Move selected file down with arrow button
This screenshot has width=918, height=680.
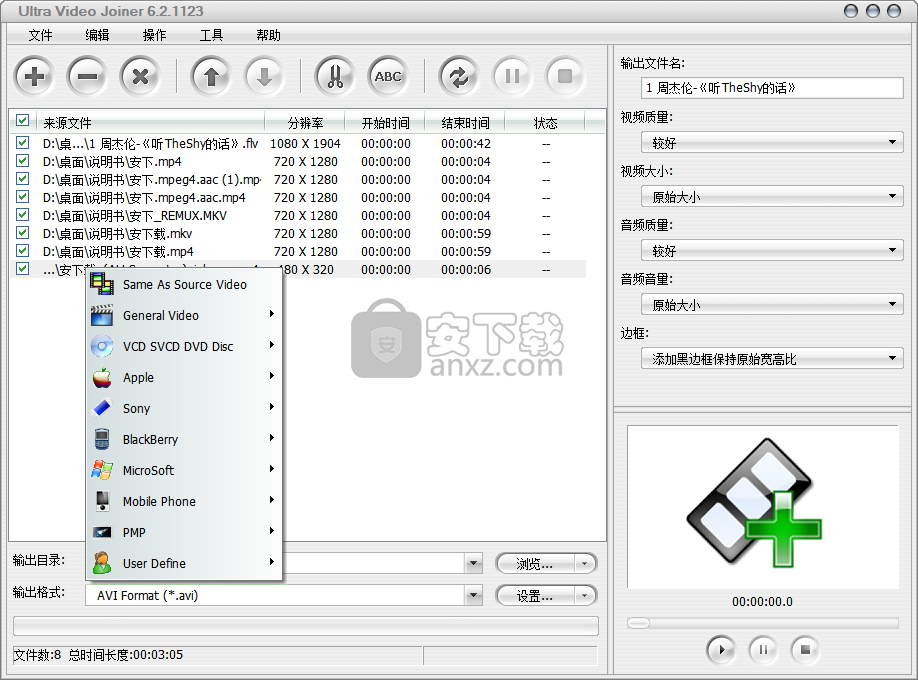[264, 76]
